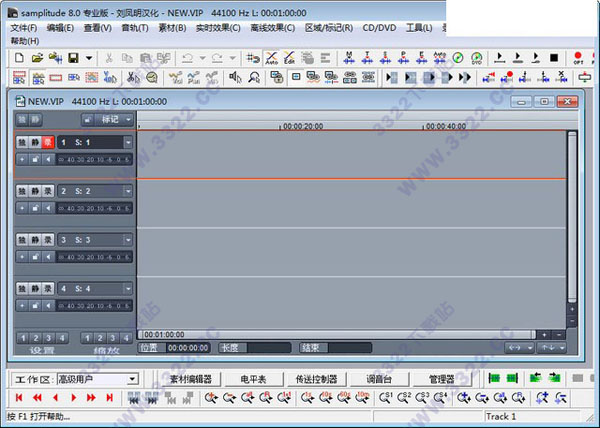Save project with the floppy disk icon

[73, 58]
